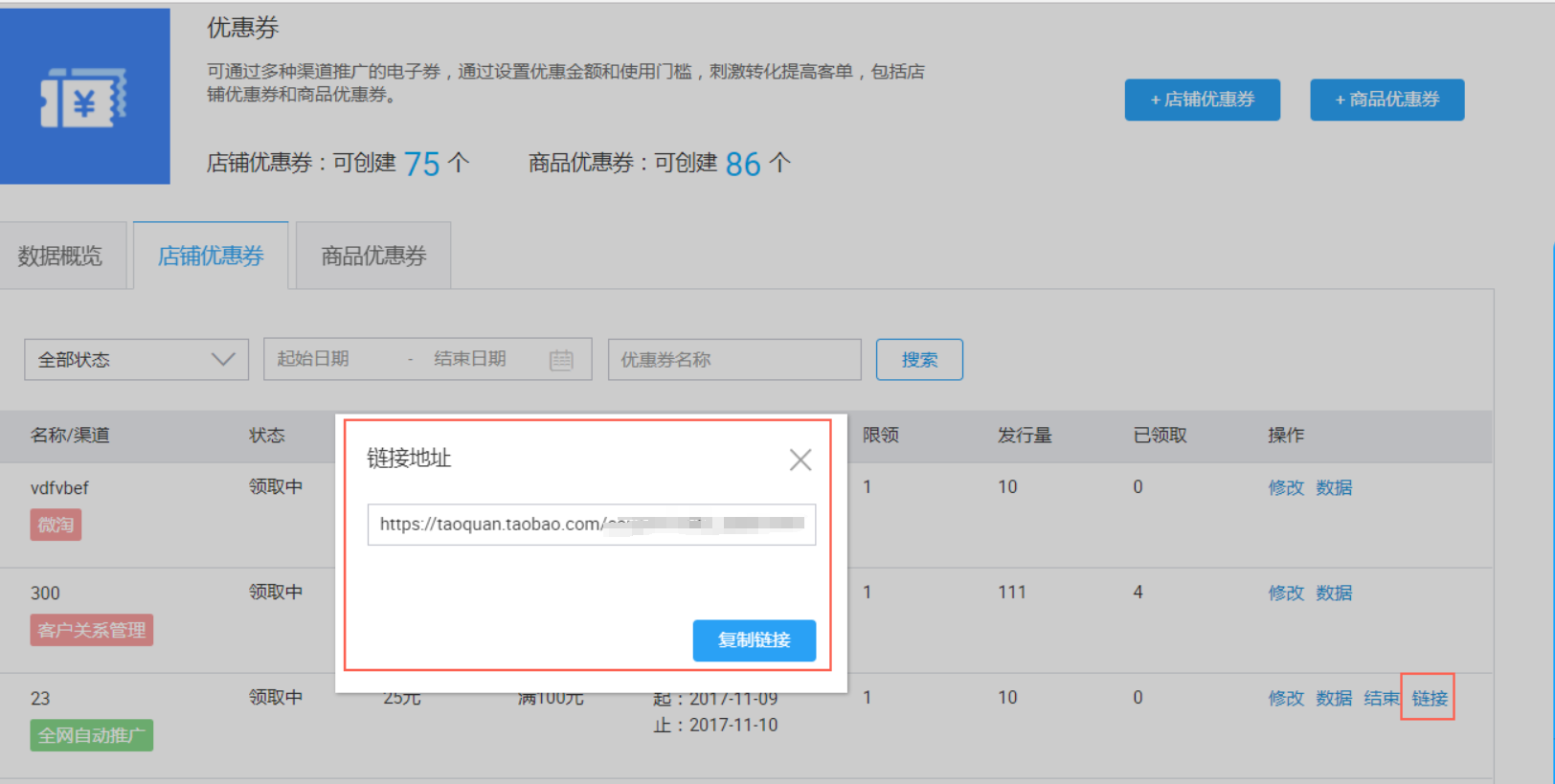Close the 链接地址 dialog
Viewport: 1555px width, 784px height.
800,459
